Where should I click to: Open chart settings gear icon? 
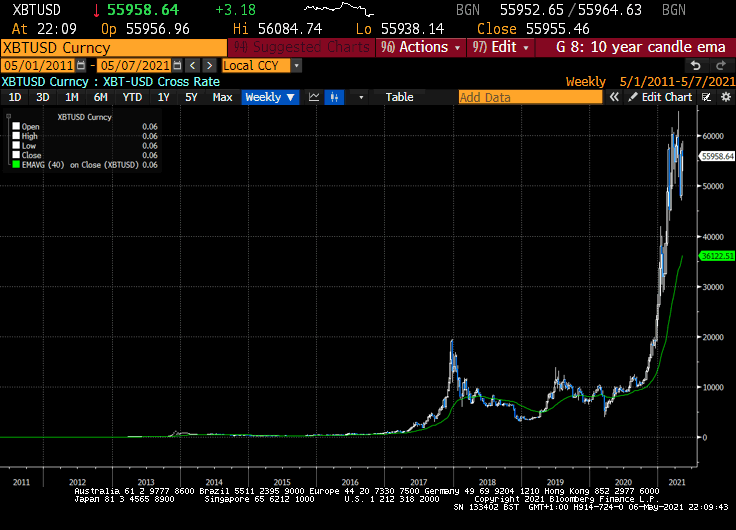pyautogui.click(x=725, y=97)
